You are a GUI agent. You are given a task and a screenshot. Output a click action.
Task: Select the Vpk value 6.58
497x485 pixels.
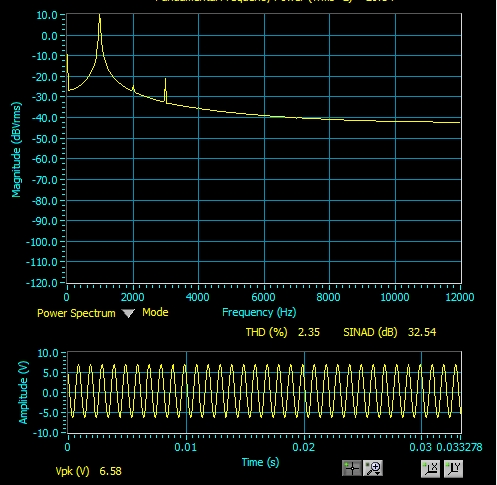click(x=111, y=471)
